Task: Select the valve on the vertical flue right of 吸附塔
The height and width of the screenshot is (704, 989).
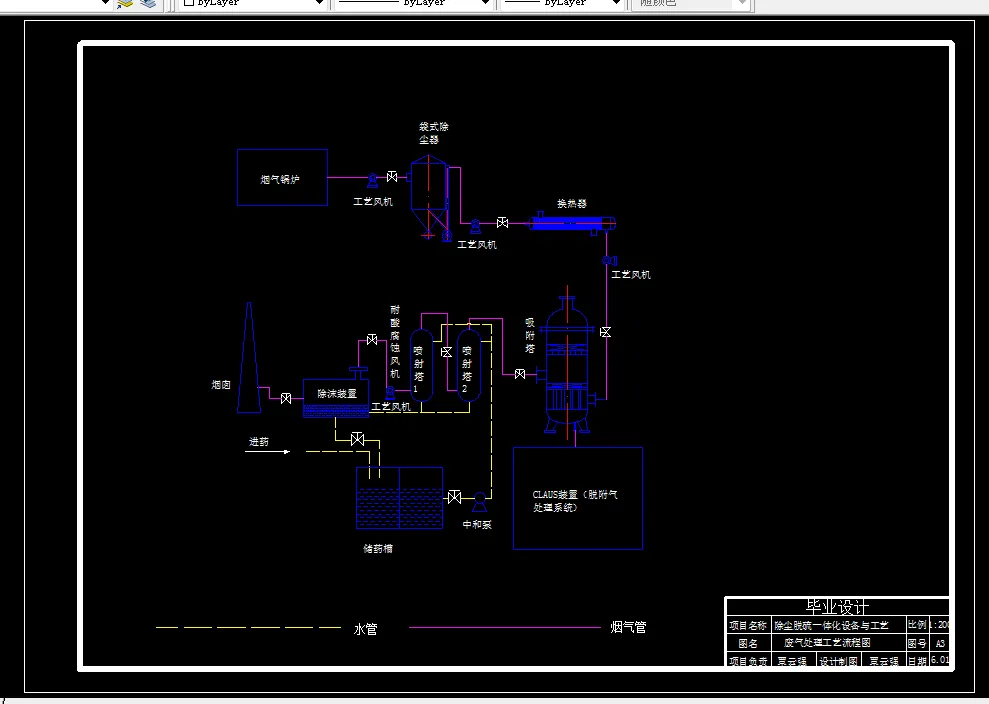Action: point(606,332)
